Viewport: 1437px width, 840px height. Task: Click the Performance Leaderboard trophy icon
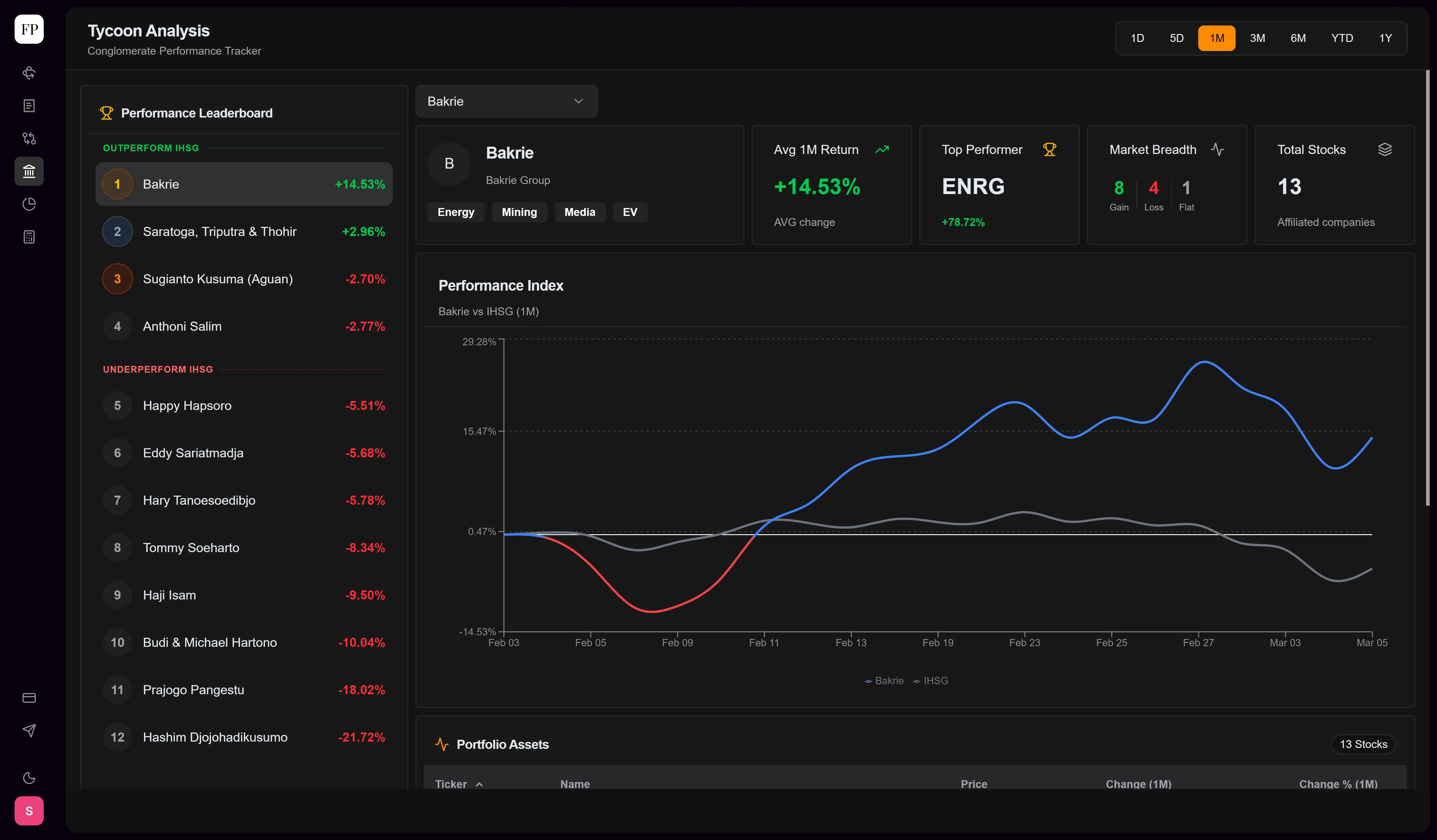pos(107,113)
